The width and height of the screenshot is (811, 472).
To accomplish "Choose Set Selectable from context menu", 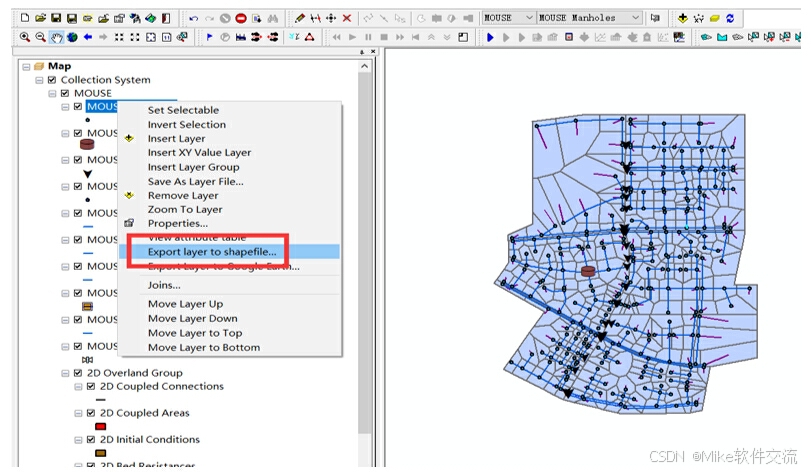I will tap(183, 110).
